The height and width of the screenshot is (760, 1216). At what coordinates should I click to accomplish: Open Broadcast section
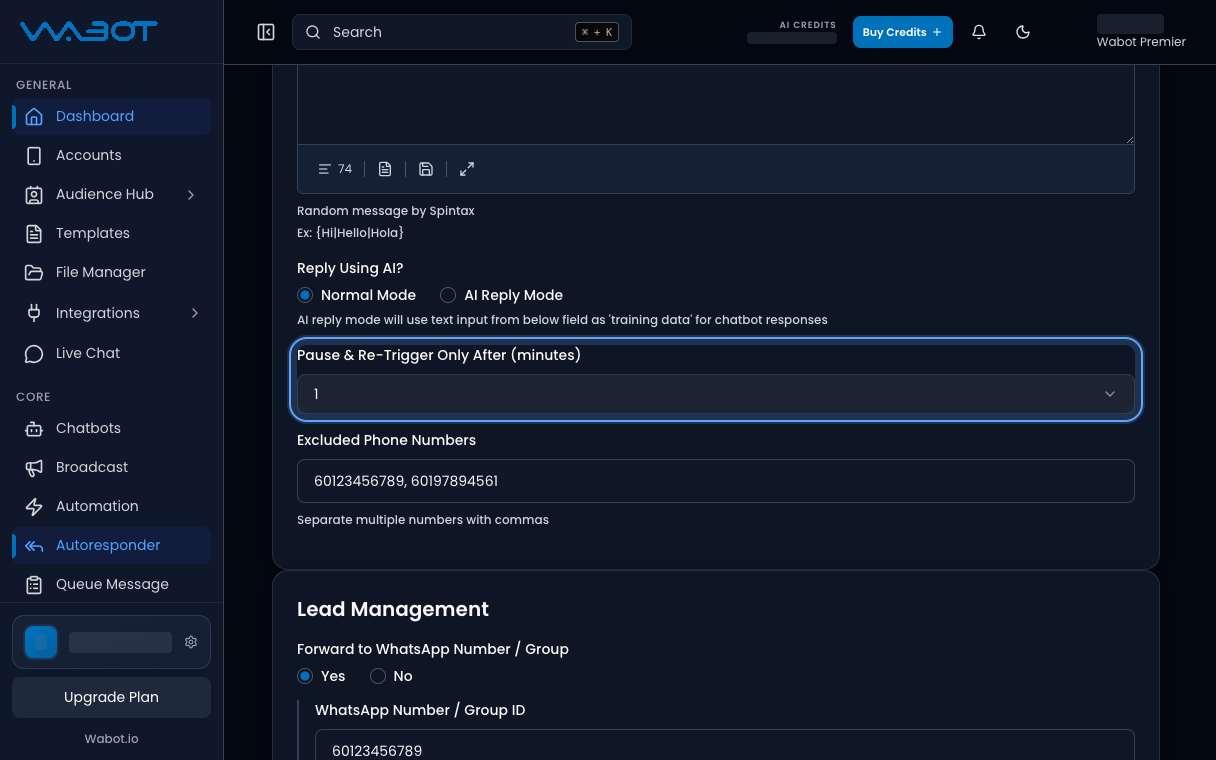coord(111,467)
